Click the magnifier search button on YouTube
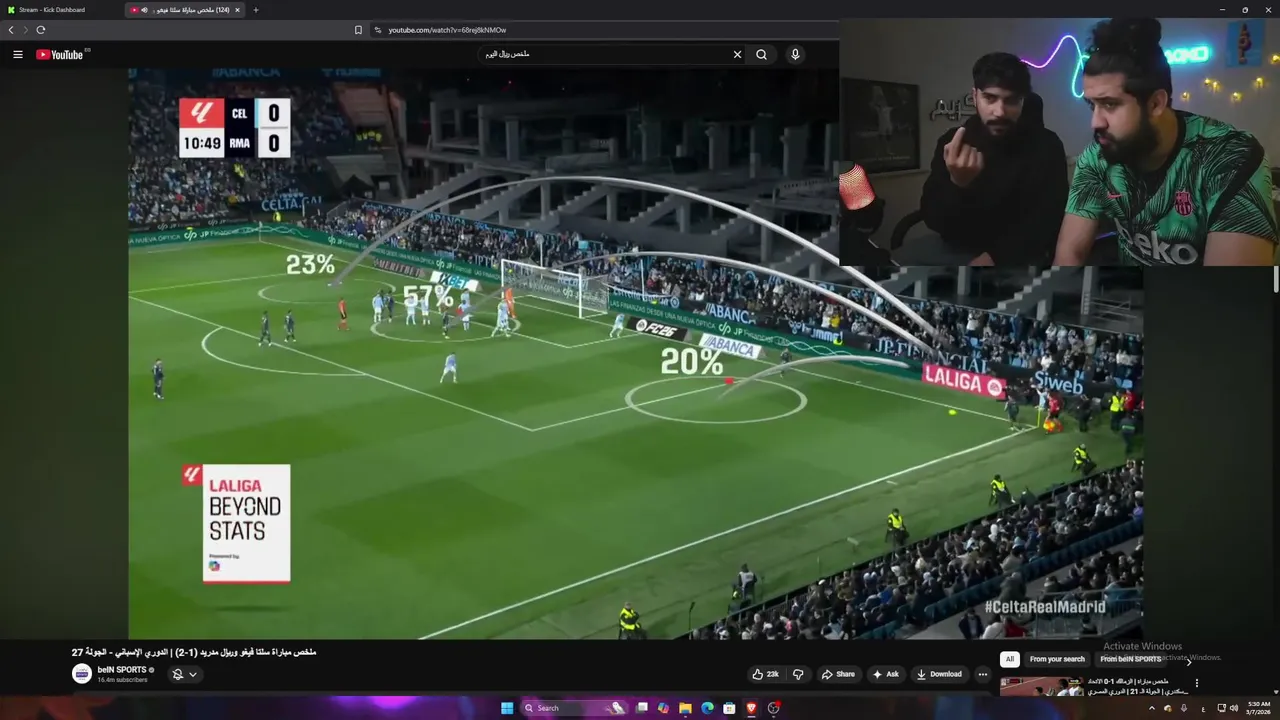 [762, 55]
